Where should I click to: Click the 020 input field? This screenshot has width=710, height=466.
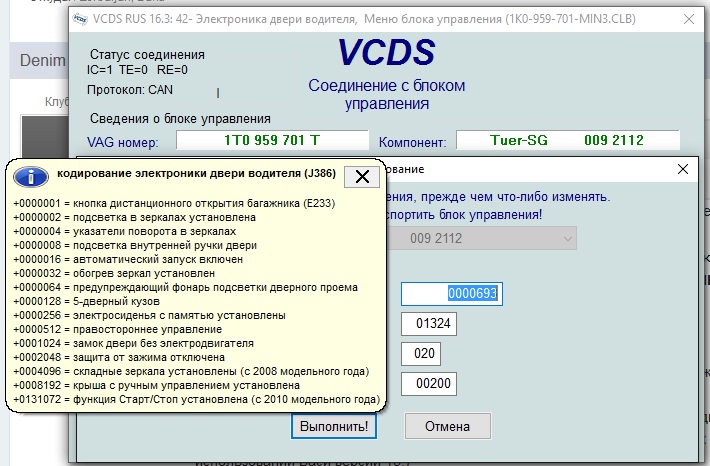tap(421, 354)
